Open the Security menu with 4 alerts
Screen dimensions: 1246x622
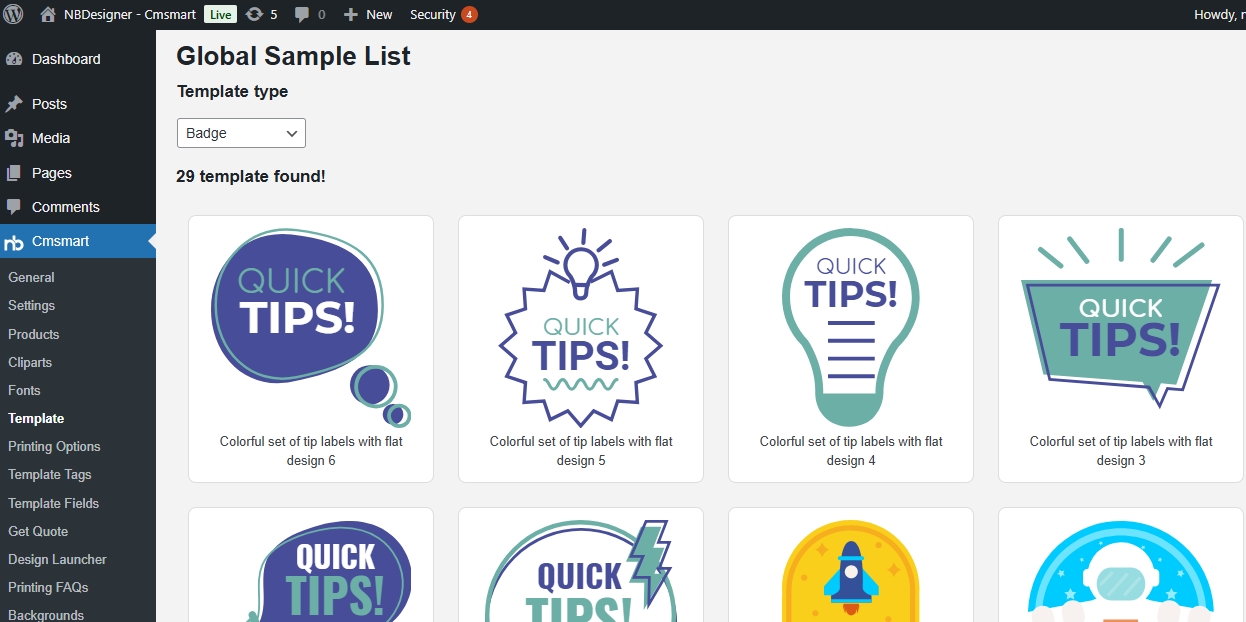pyautogui.click(x=442, y=15)
